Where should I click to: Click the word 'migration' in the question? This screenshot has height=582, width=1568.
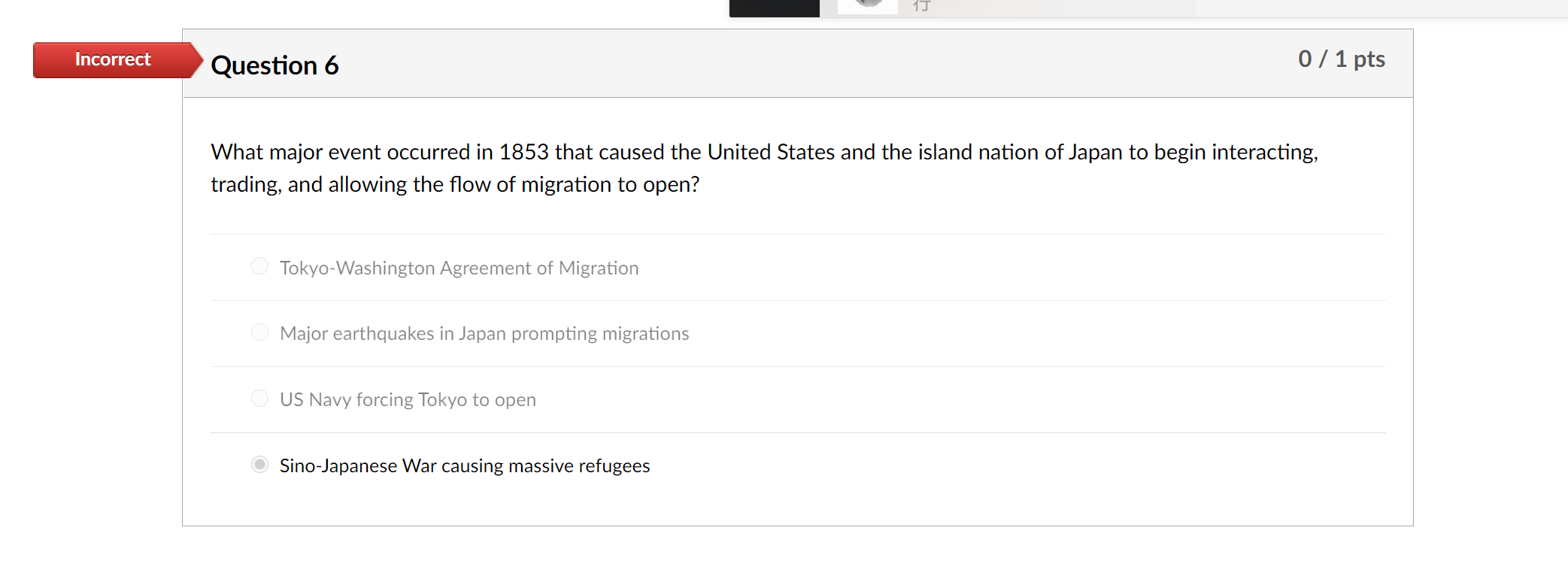[x=566, y=185]
